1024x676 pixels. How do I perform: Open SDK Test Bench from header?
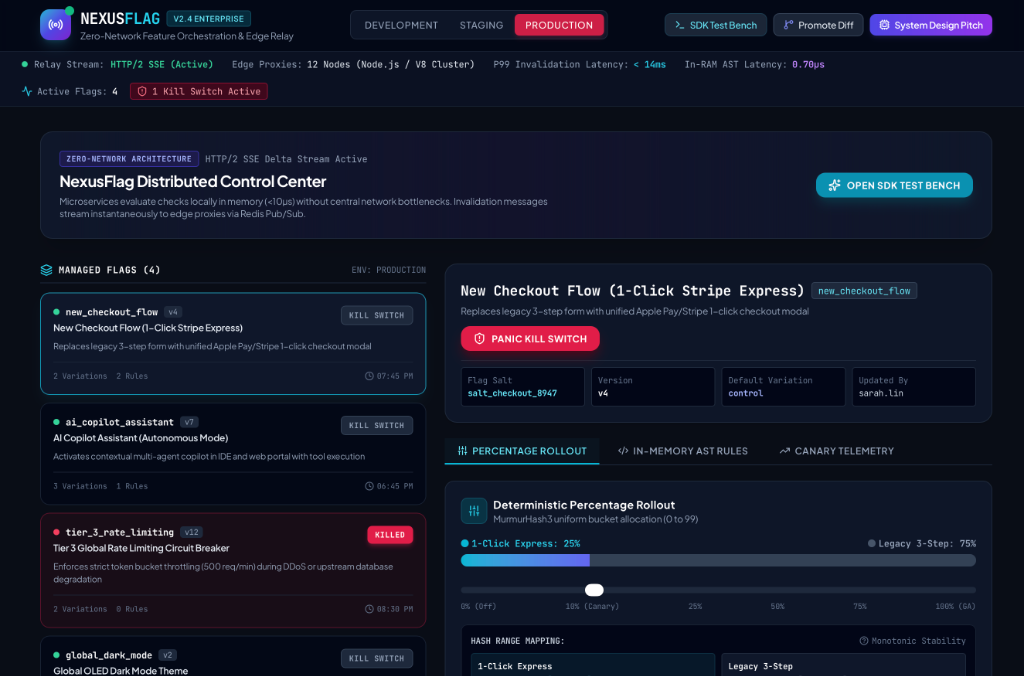pos(716,25)
